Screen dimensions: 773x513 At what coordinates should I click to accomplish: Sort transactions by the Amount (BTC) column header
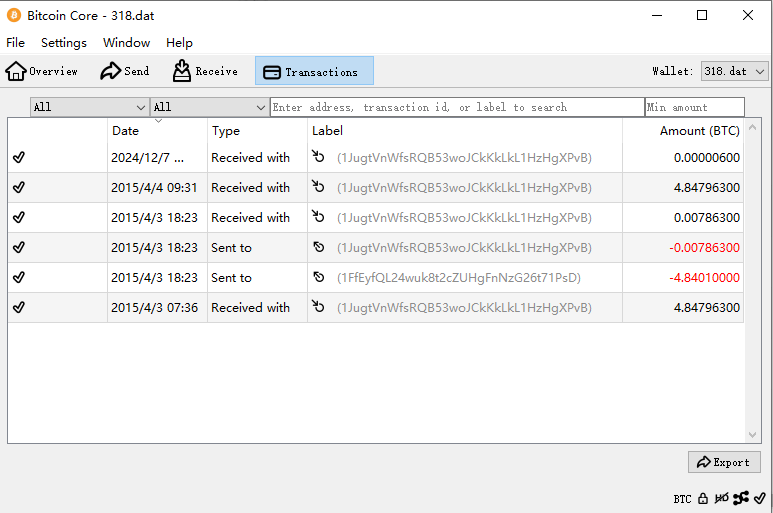click(699, 131)
